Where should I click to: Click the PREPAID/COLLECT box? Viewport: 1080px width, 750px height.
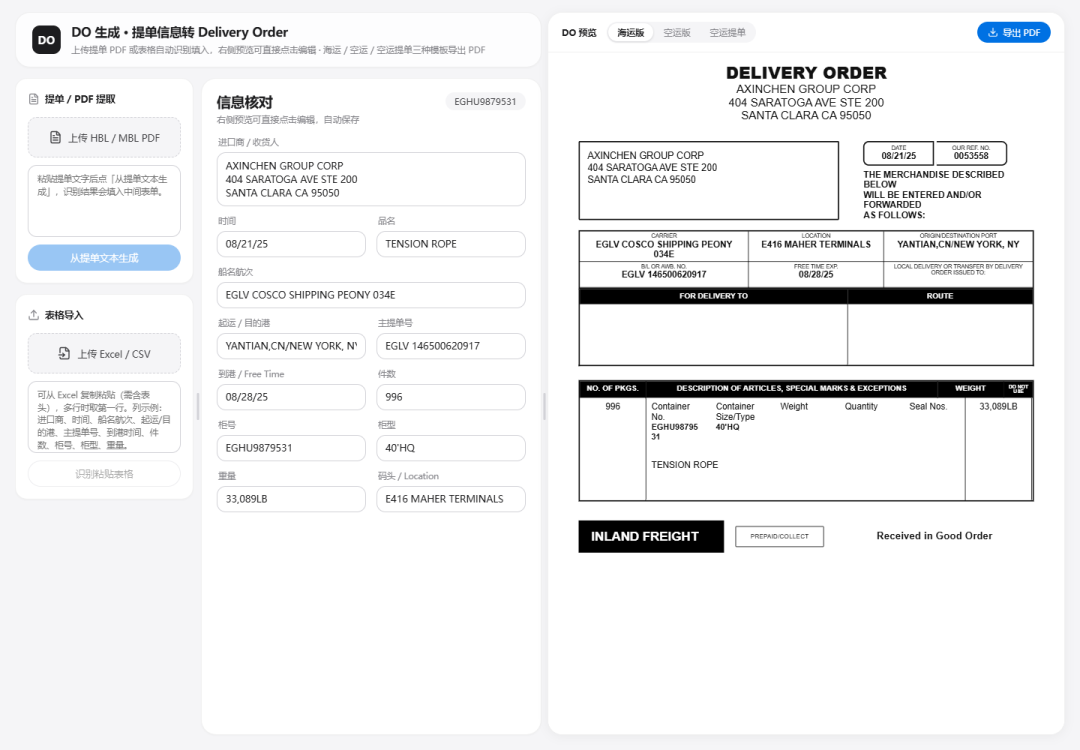[x=779, y=537]
